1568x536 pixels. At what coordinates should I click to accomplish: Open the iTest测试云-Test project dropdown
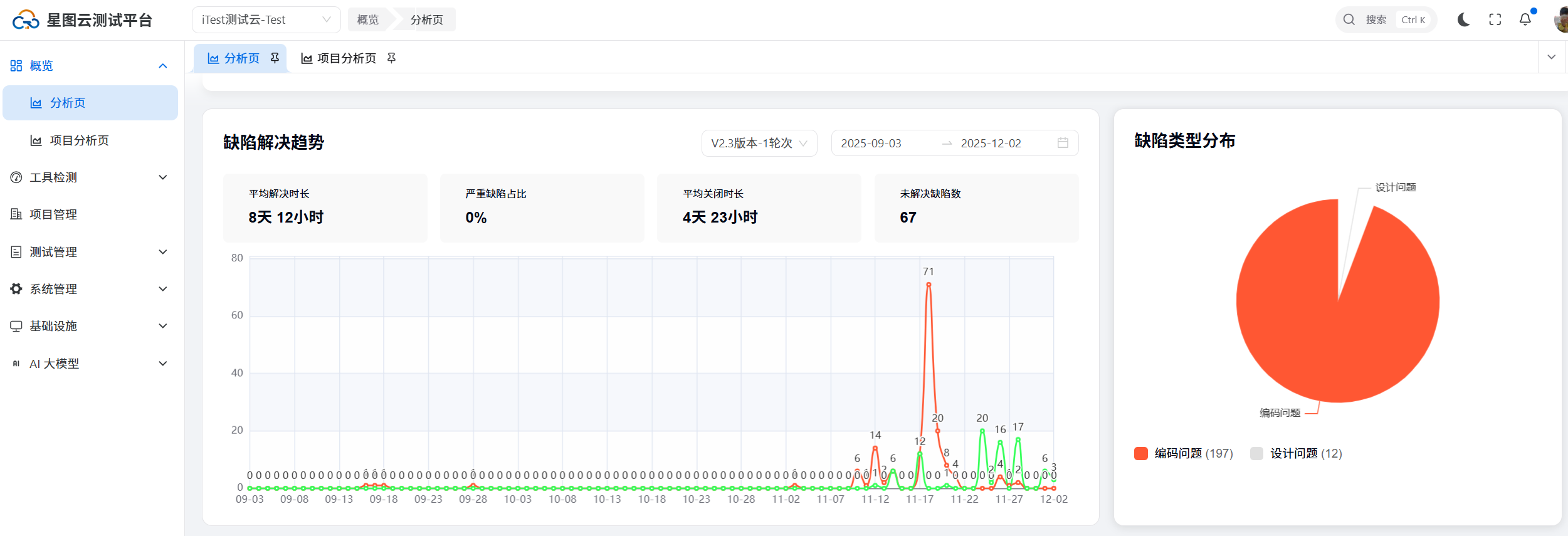(x=266, y=20)
